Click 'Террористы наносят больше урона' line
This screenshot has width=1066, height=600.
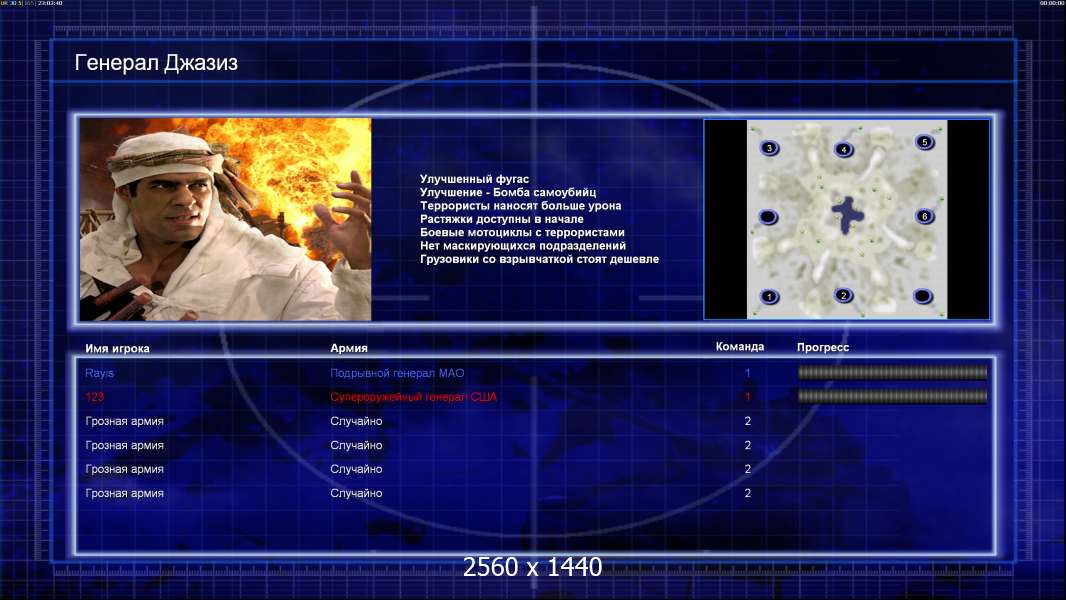(x=520, y=206)
